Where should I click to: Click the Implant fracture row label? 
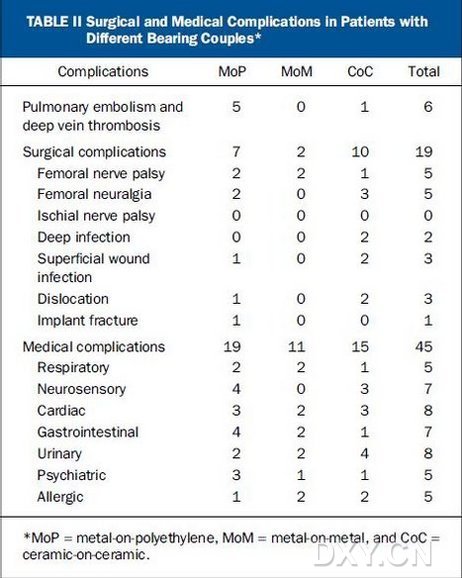87,321
